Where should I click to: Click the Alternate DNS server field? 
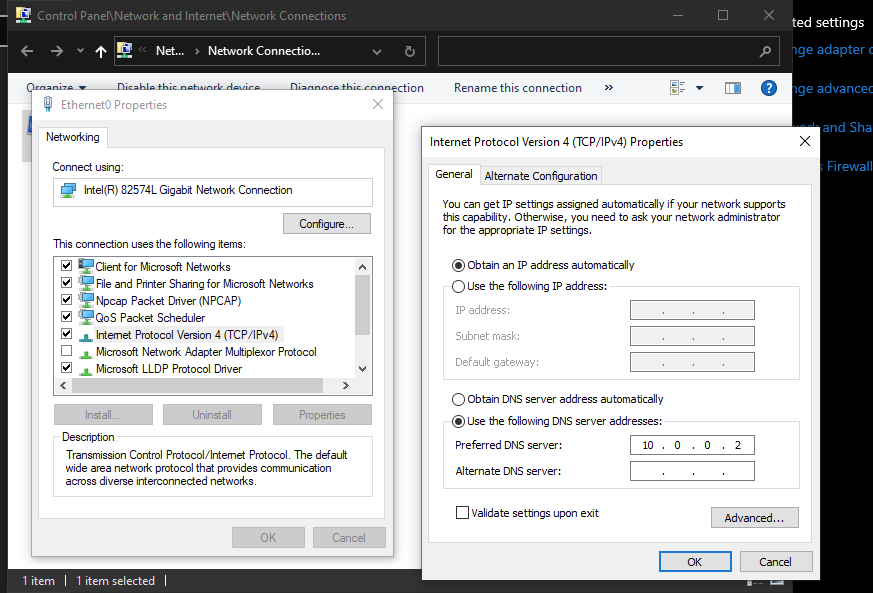click(692, 471)
